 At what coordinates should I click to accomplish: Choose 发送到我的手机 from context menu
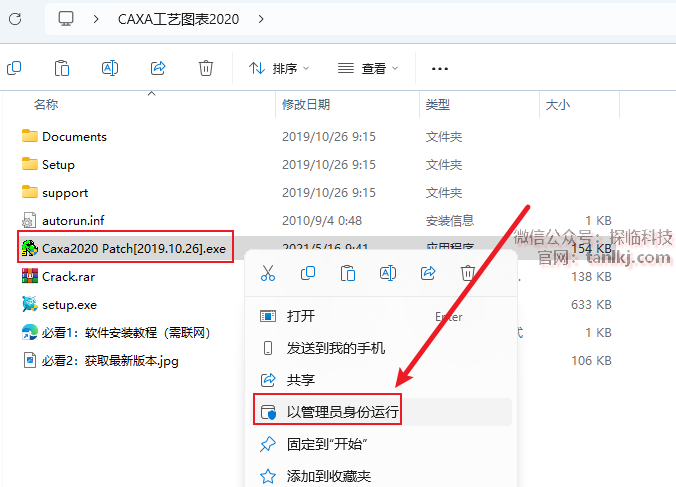pos(382,348)
